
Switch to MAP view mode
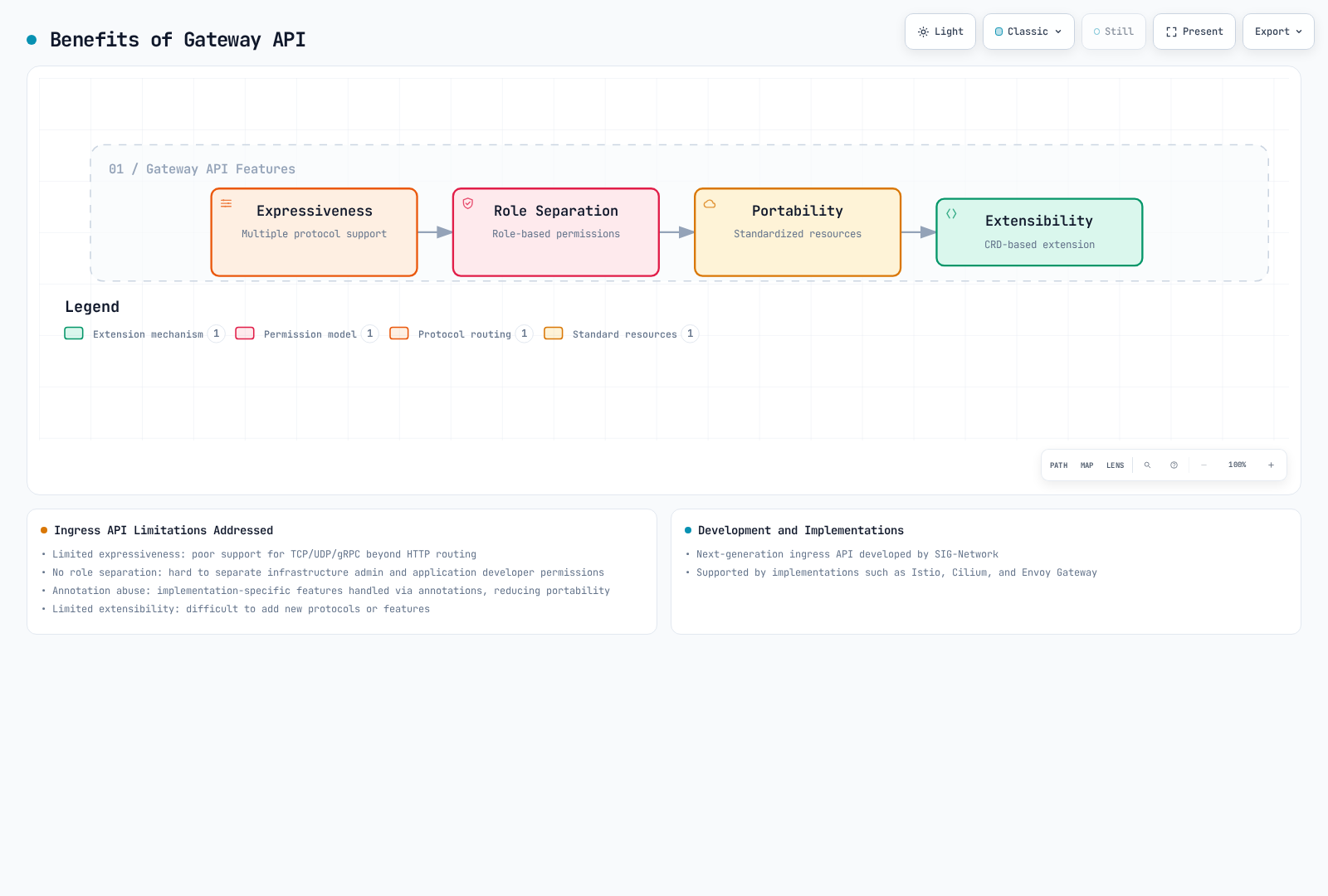click(1086, 465)
